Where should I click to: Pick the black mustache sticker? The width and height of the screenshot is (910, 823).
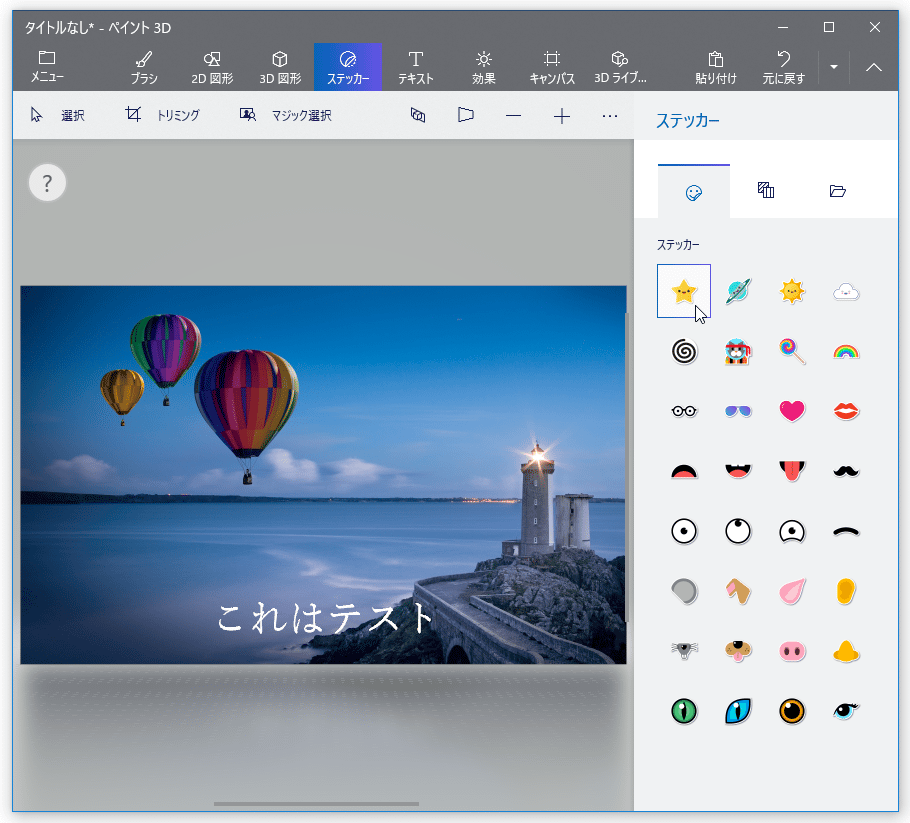pyautogui.click(x=846, y=471)
